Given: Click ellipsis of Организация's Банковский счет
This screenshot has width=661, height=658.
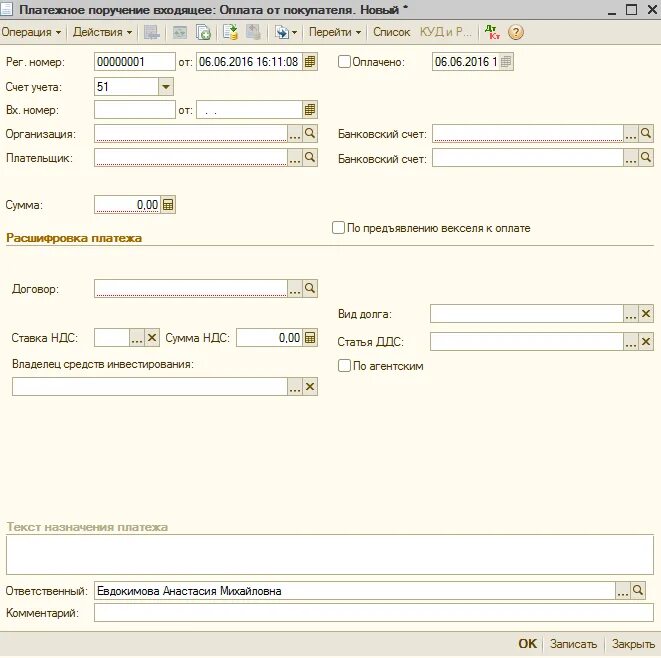Looking at the screenshot, I should (x=631, y=134).
